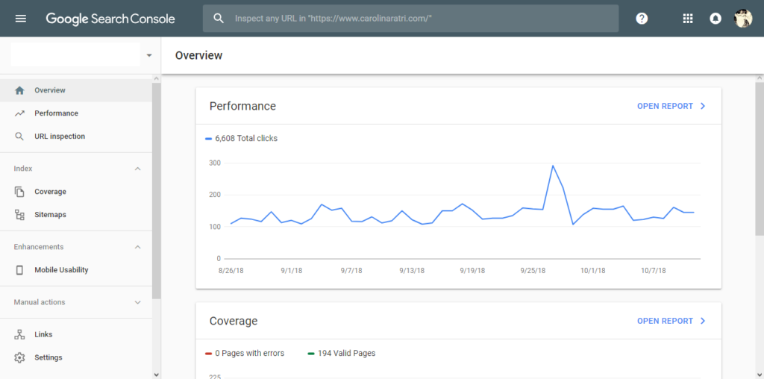Click the Overview page heading
The width and height of the screenshot is (764, 379).
199,56
